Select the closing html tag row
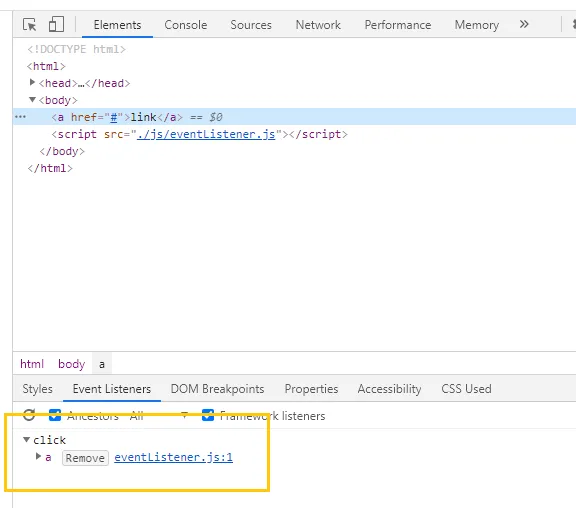576x508 pixels. point(50,168)
